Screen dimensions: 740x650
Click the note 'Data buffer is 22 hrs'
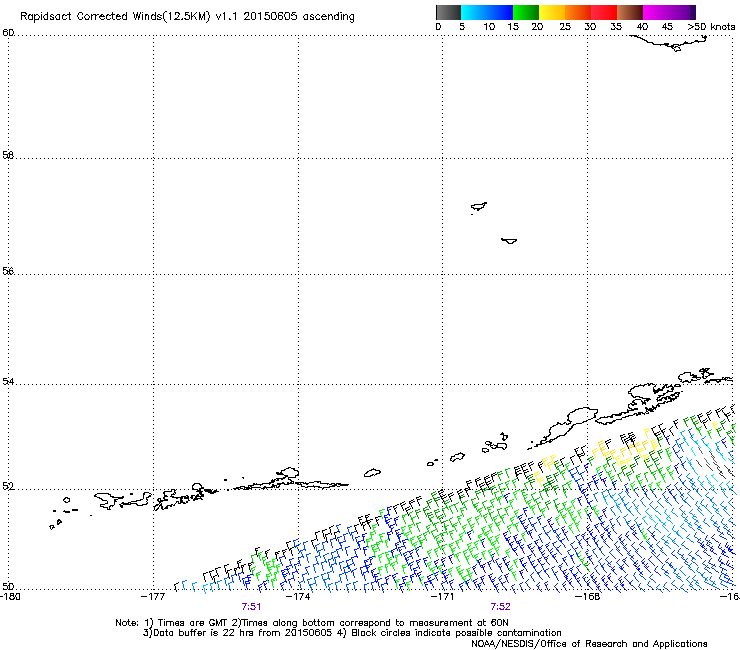coord(204,633)
